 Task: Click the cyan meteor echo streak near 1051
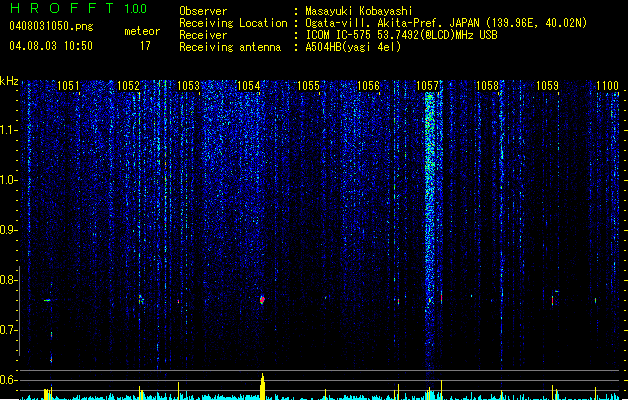pyautogui.click(x=48, y=300)
